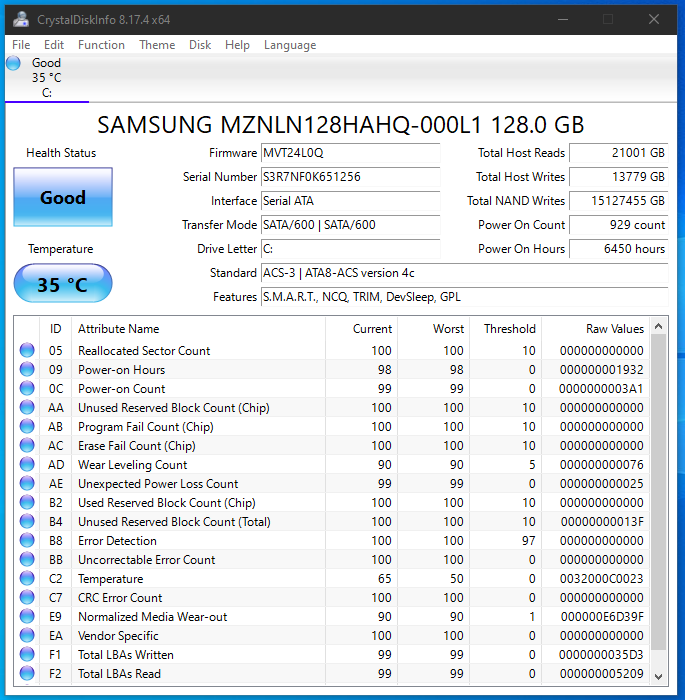Click the Raw Values column header

596,329
